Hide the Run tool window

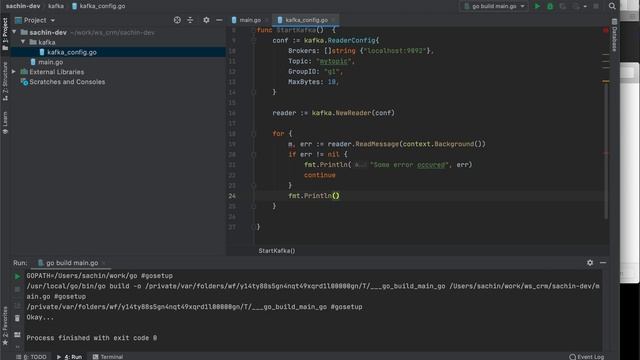(x=603, y=263)
